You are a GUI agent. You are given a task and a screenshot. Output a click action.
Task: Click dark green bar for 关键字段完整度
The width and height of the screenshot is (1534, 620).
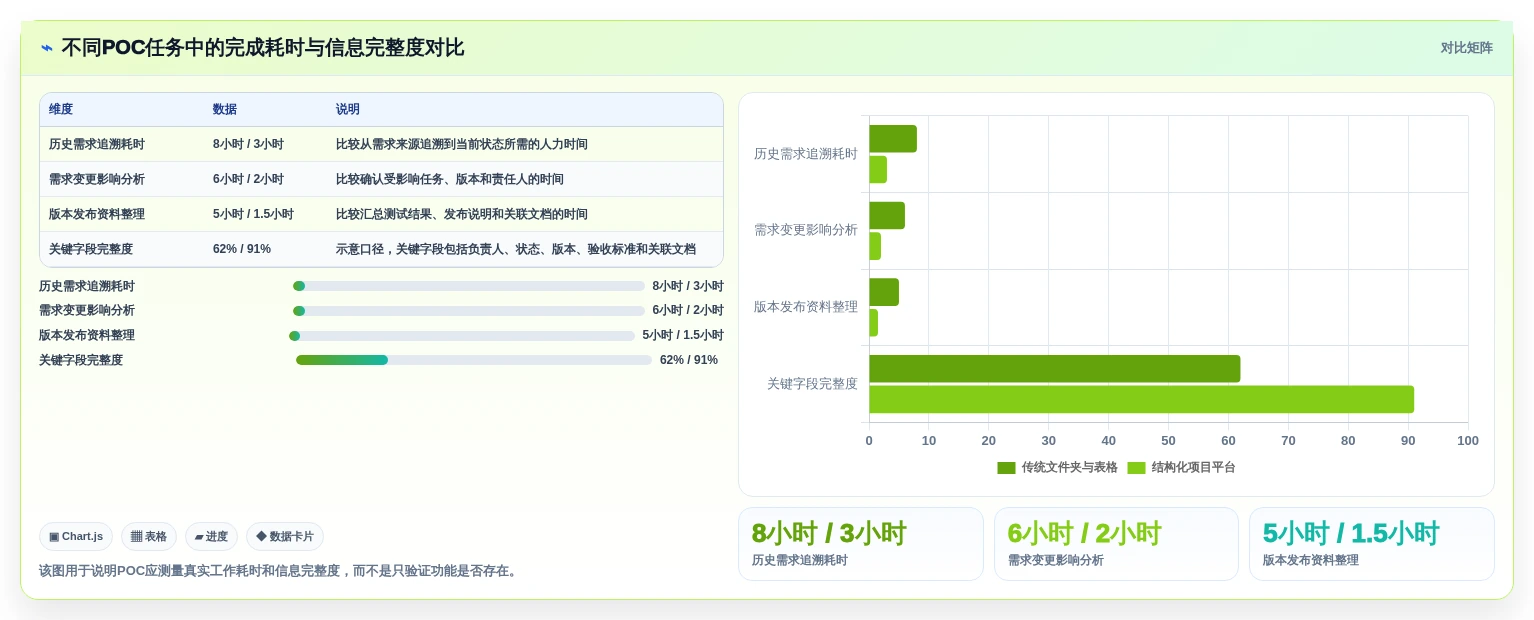click(1055, 369)
